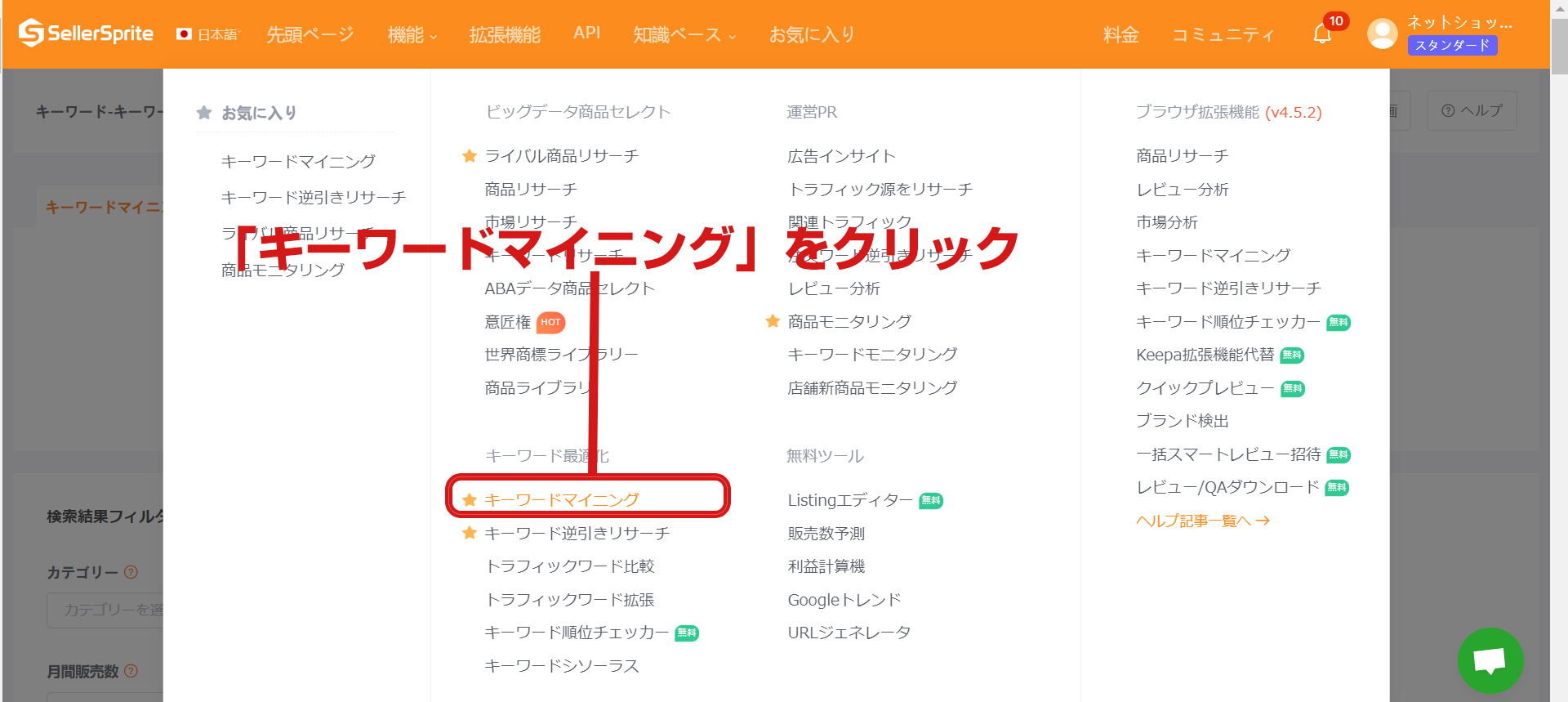Open キーワード順位チェッカー under キーワード最適化

point(577,633)
